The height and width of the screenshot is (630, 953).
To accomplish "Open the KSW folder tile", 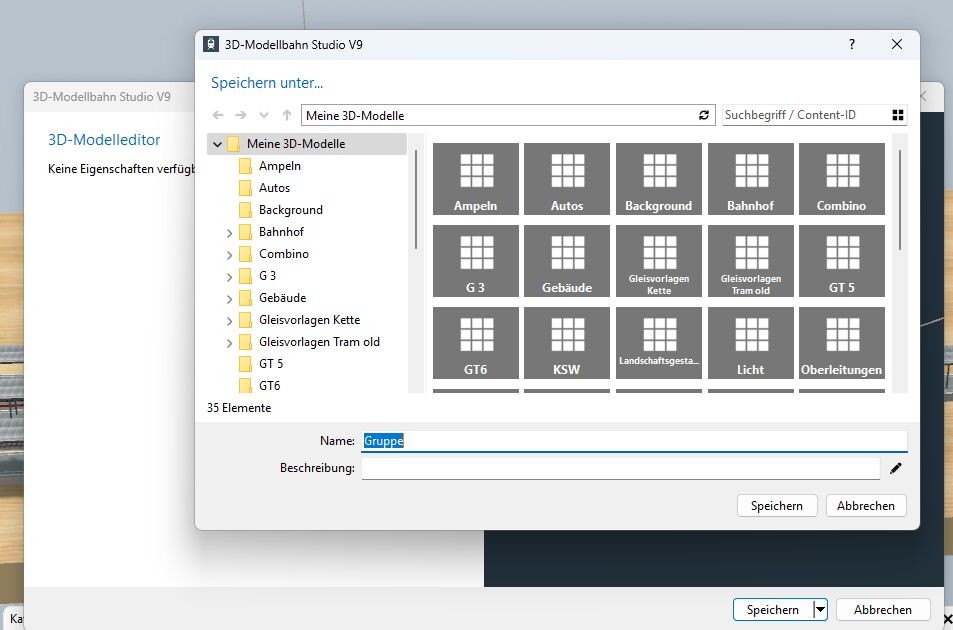I will (x=567, y=343).
